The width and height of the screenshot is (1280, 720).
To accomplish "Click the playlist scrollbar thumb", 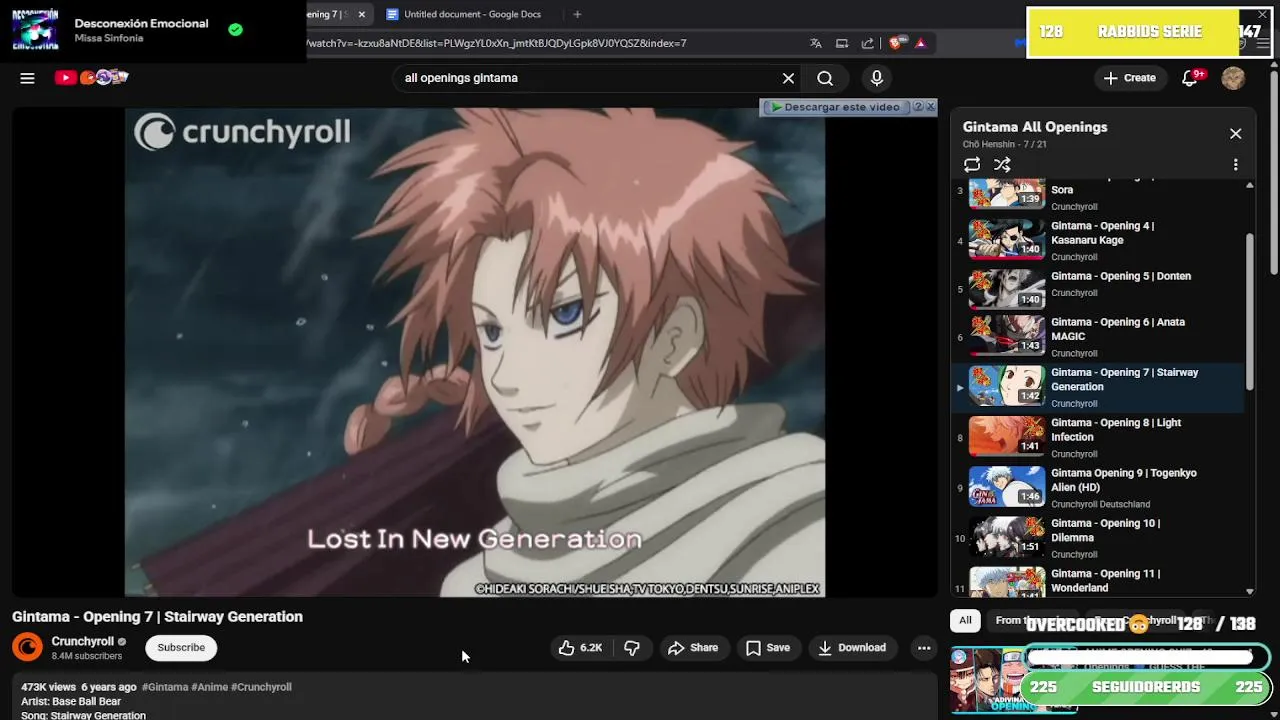I will [1250, 312].
